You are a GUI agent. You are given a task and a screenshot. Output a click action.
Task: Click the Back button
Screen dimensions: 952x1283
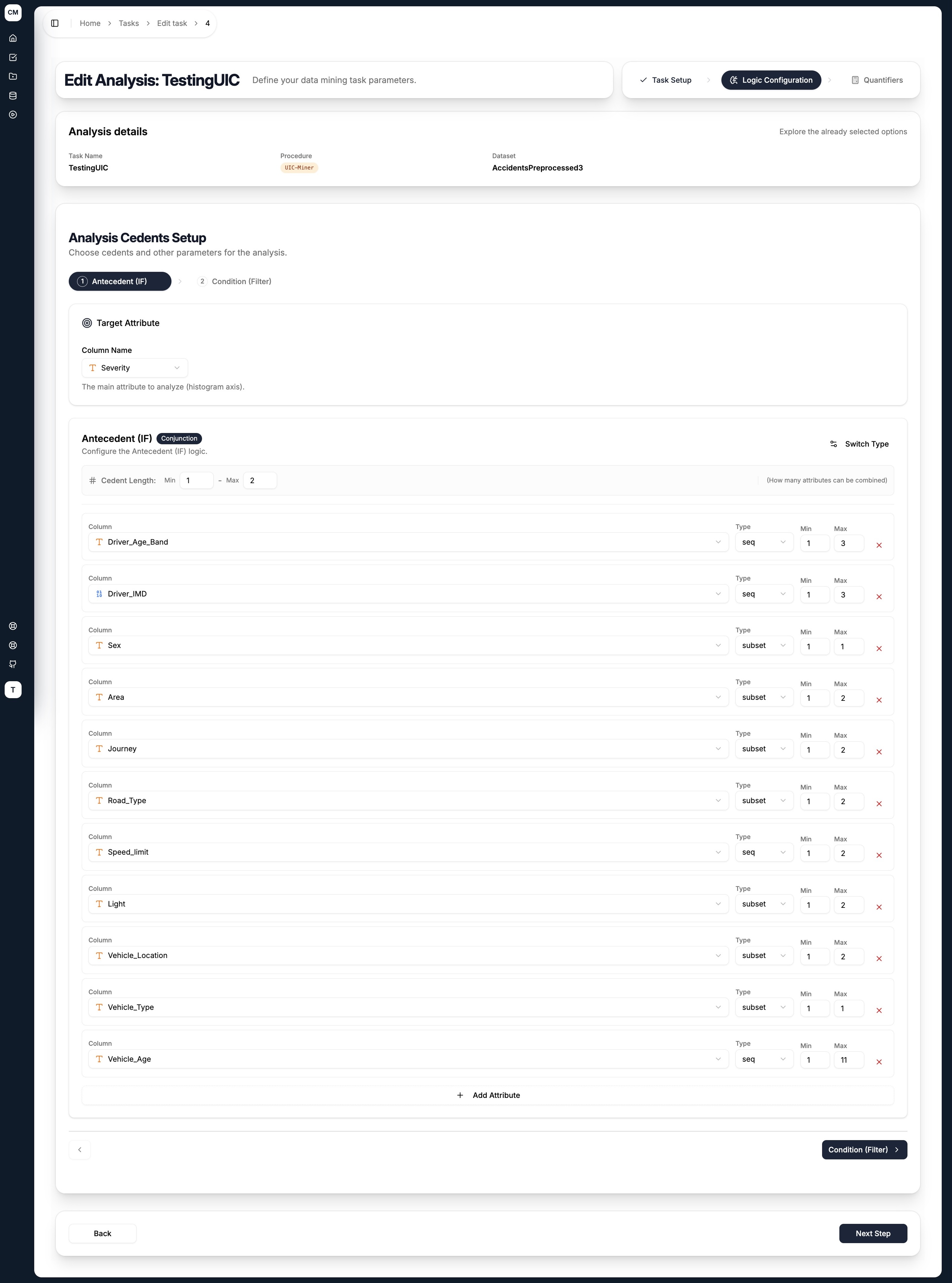(x=103, y=1233)
